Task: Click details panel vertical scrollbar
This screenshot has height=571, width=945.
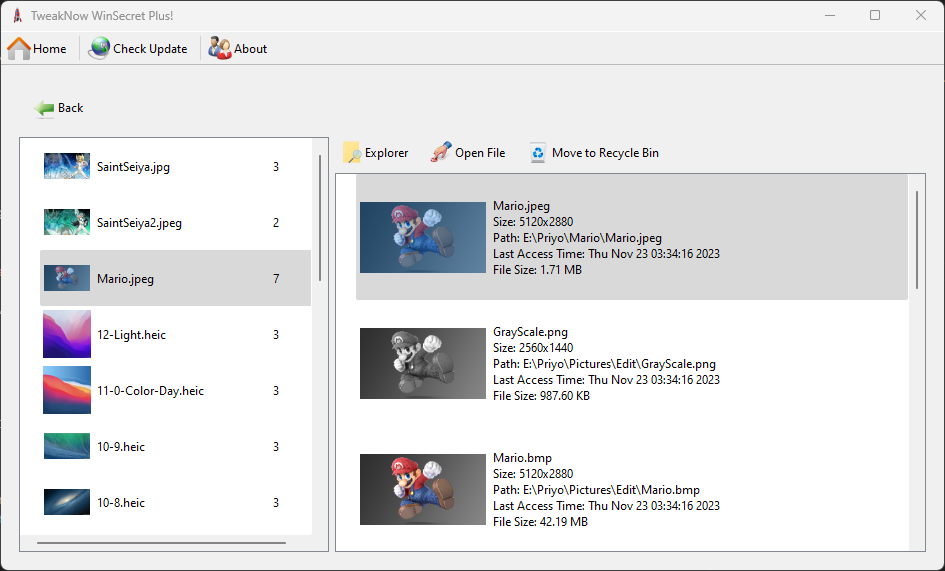Action: pyautogui.click(x=917, y=240)
